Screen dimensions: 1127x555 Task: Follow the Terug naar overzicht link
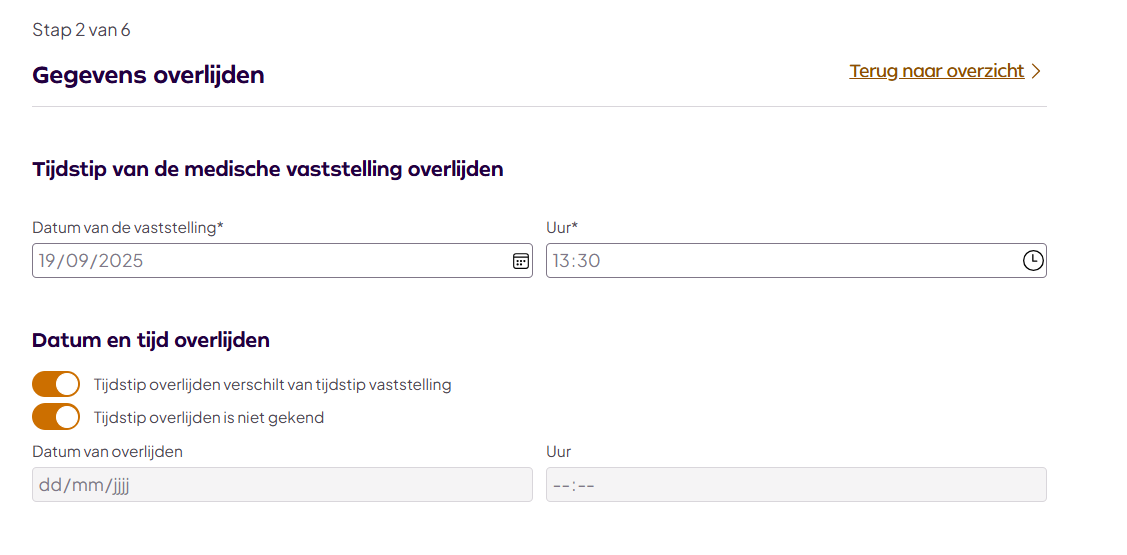click(936, 71)
